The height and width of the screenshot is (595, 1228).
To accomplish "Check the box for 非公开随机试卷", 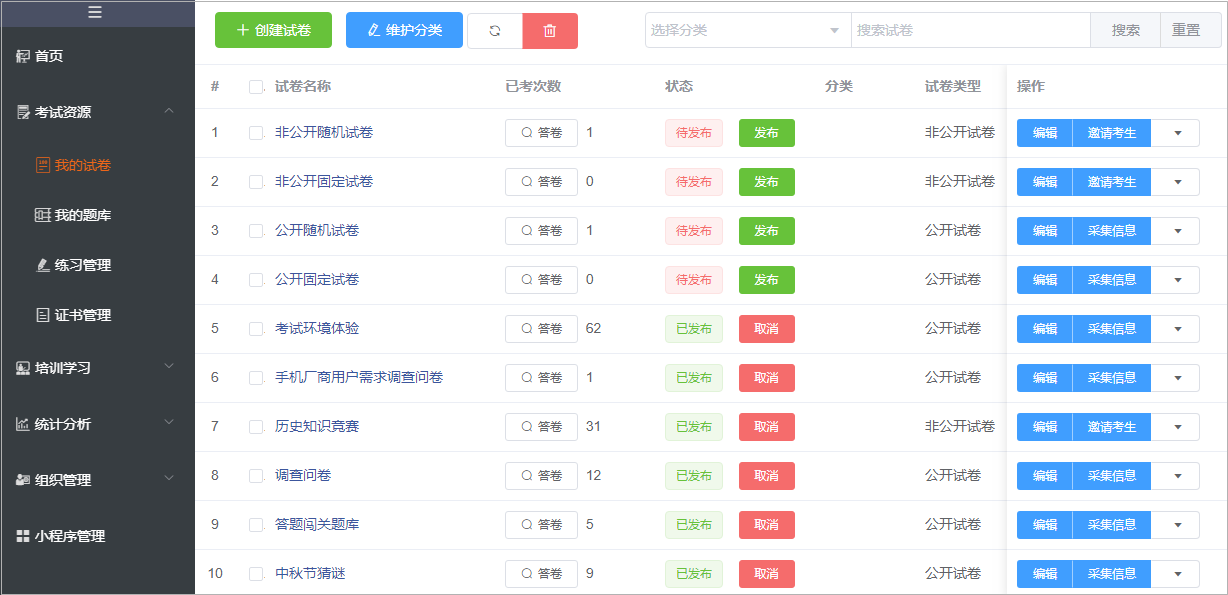I will coord(256,133).
